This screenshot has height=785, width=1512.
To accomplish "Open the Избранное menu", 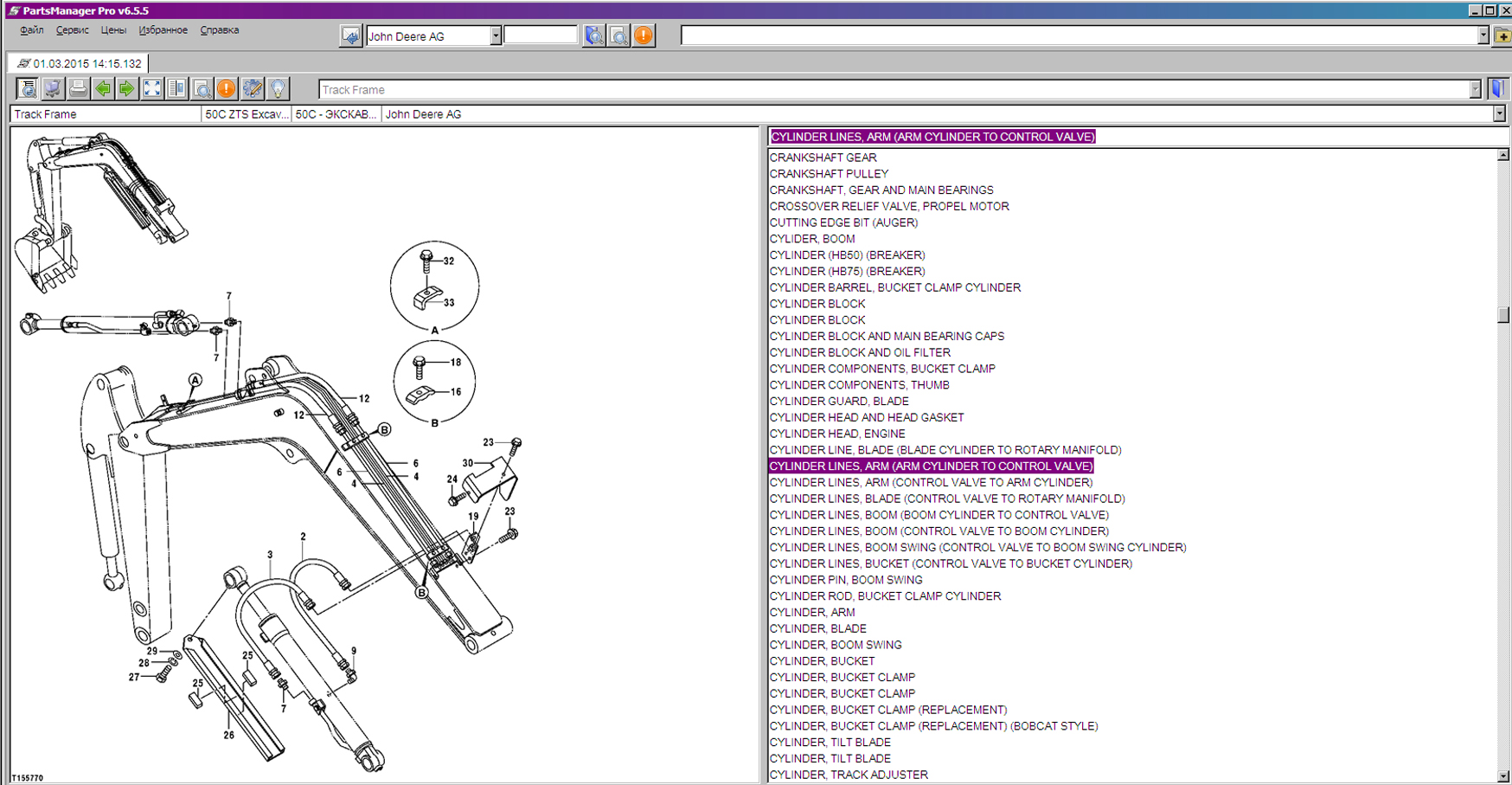I will point(163,30).
